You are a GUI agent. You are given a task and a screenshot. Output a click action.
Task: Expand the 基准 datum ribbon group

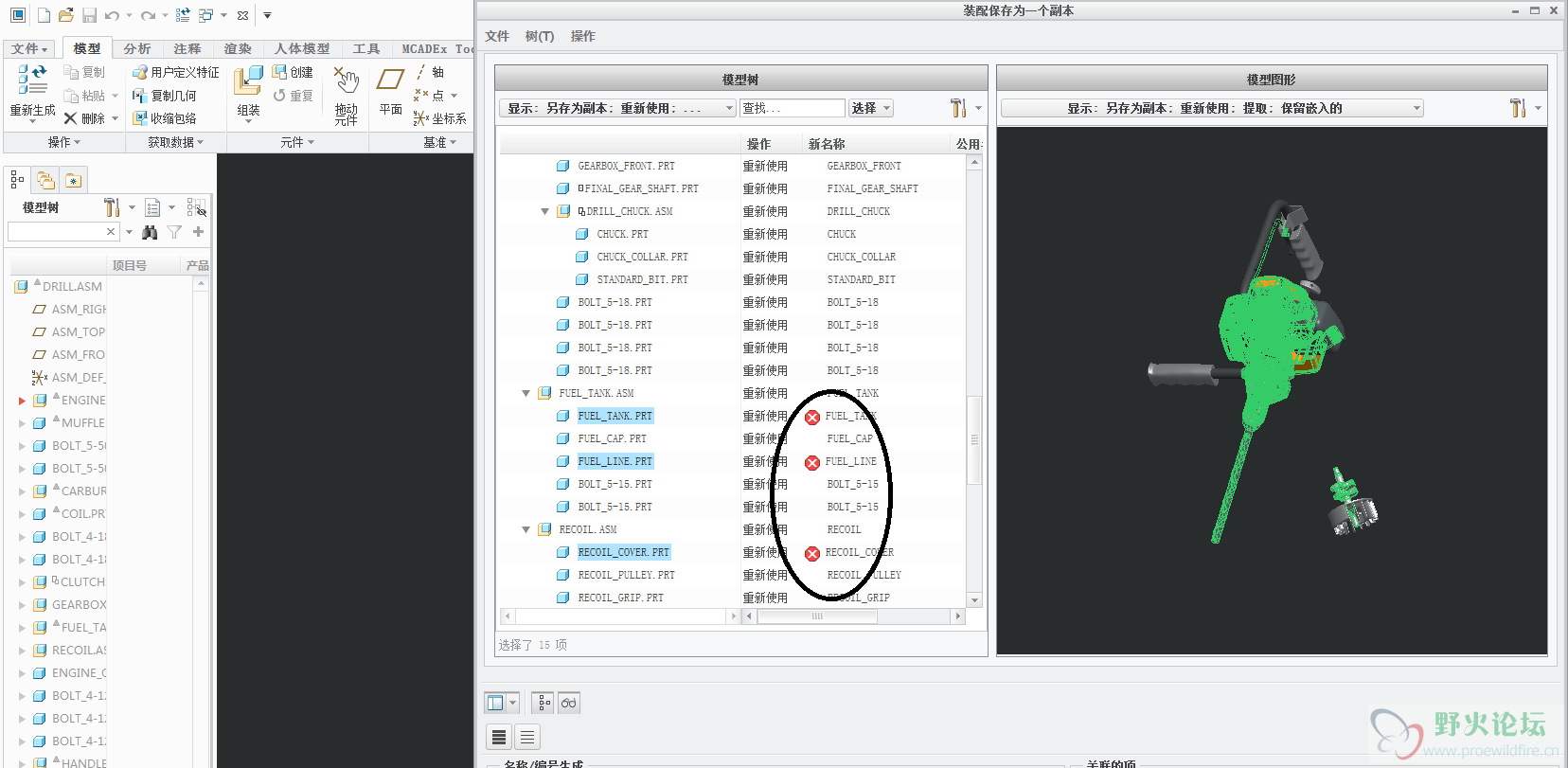pos(439,142)
